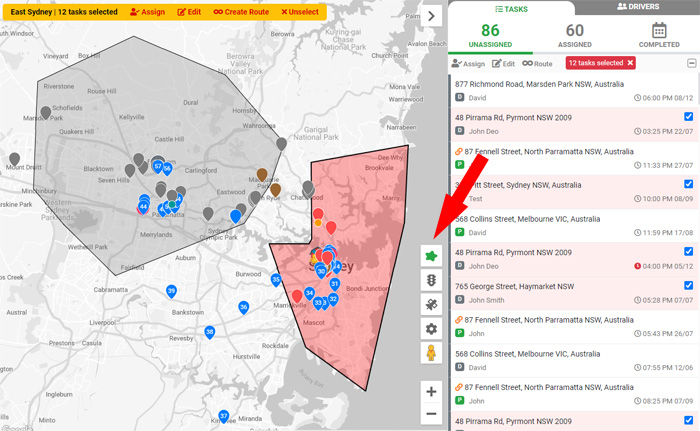Uncheck 48 Pirrama Rd task dated 05/12
The height and width of the screenshot is (431, 700).
[688, 251]
